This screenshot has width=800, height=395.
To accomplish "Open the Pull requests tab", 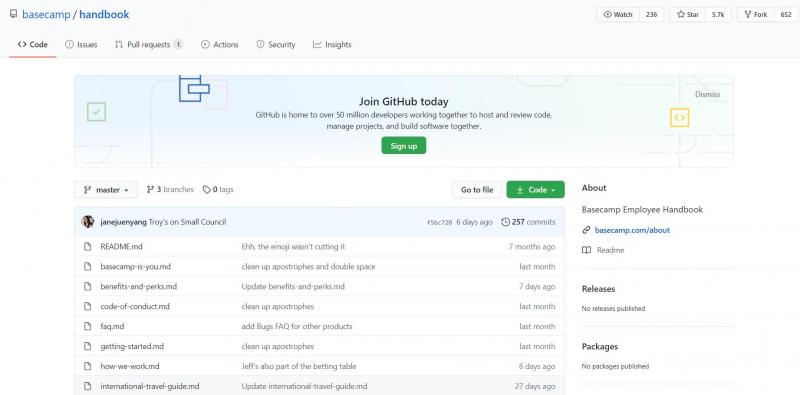I will pyautogui.click(x=148, y=44).
